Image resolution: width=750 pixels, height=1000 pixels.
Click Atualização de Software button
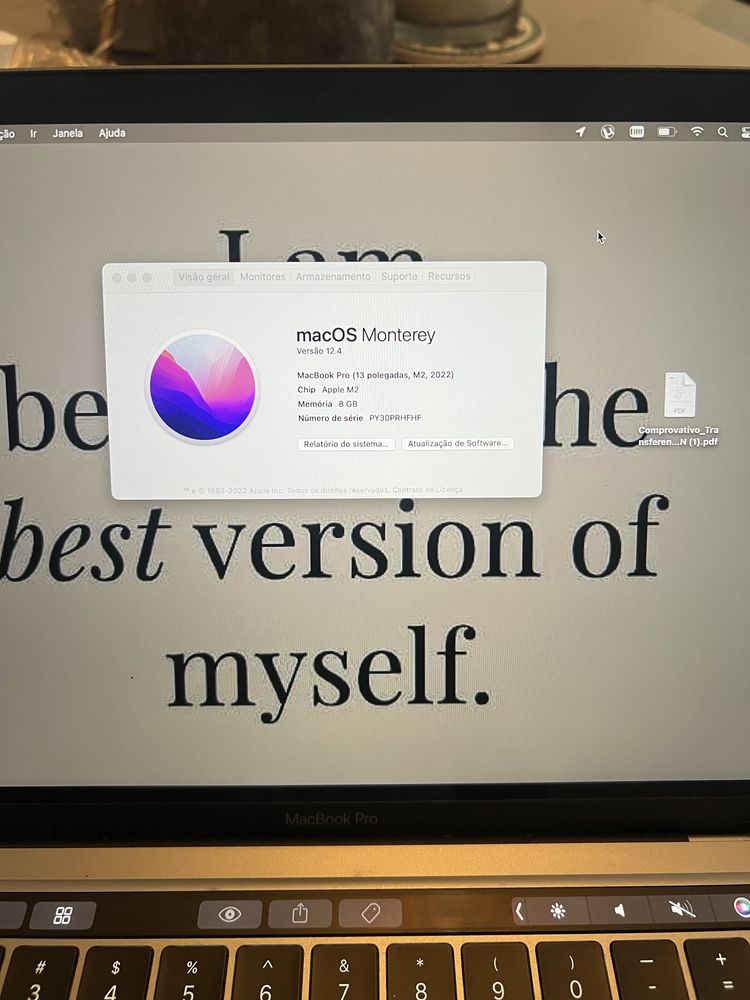[x=457, y=443]
